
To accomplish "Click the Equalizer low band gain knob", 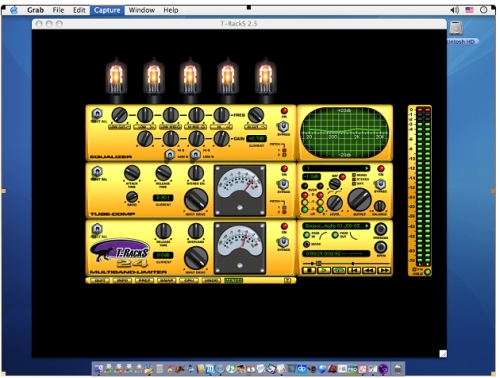I will 145,139.
